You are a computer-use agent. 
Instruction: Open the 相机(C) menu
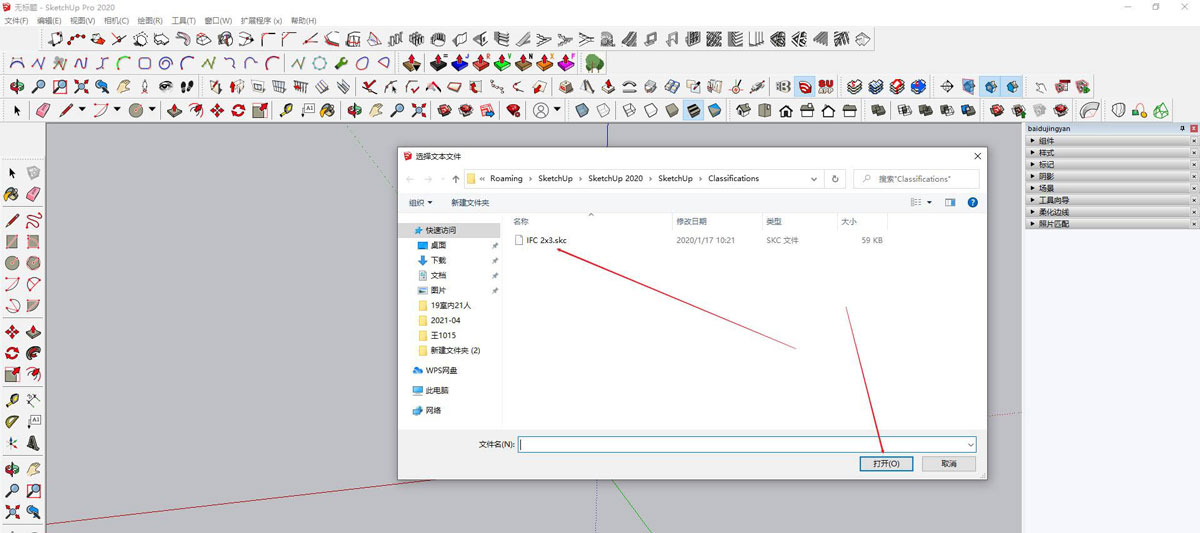(116, 20)
